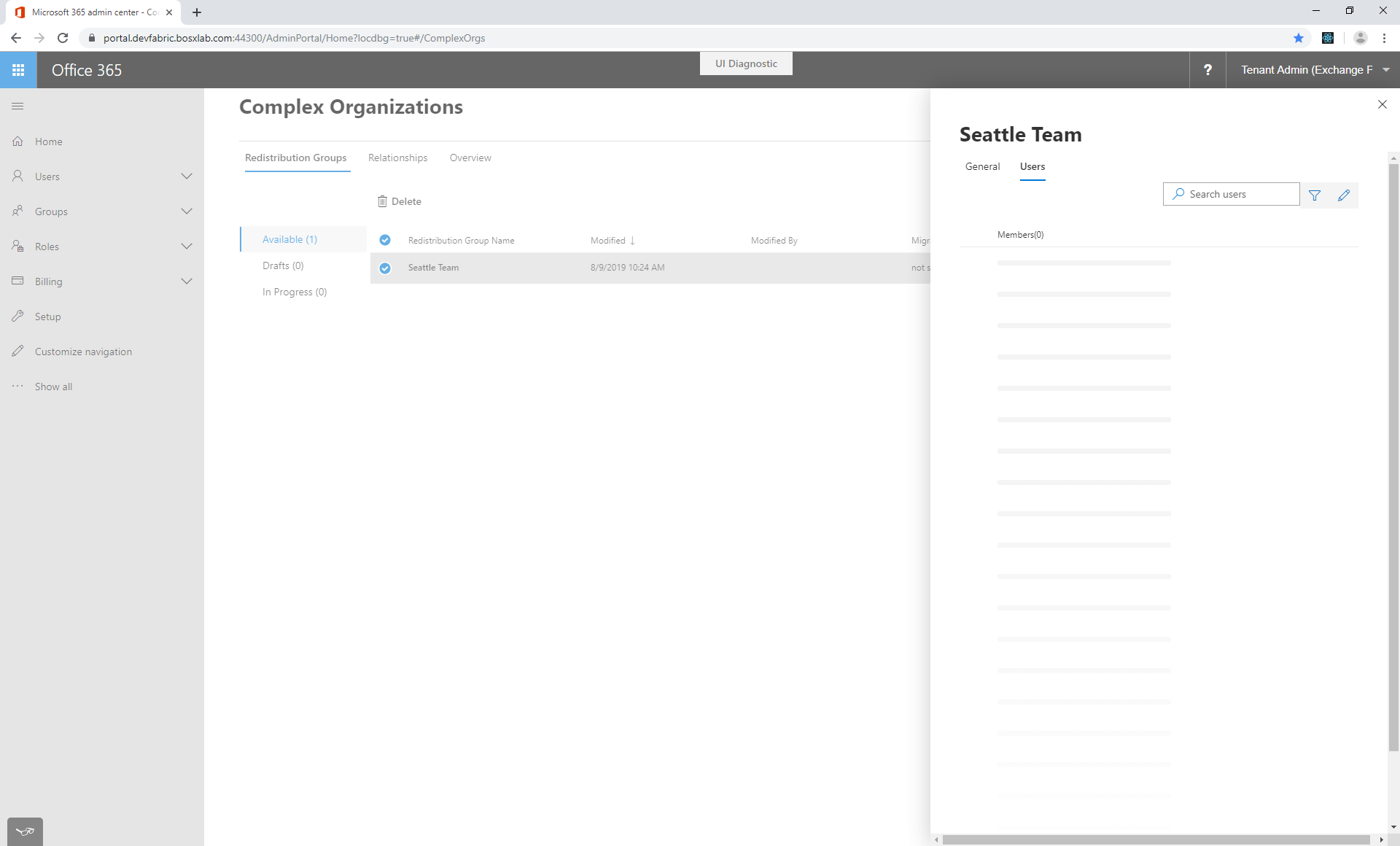Switch to the Overview tab
Viewport: 1400px width, 846px height.
(470, 158)
